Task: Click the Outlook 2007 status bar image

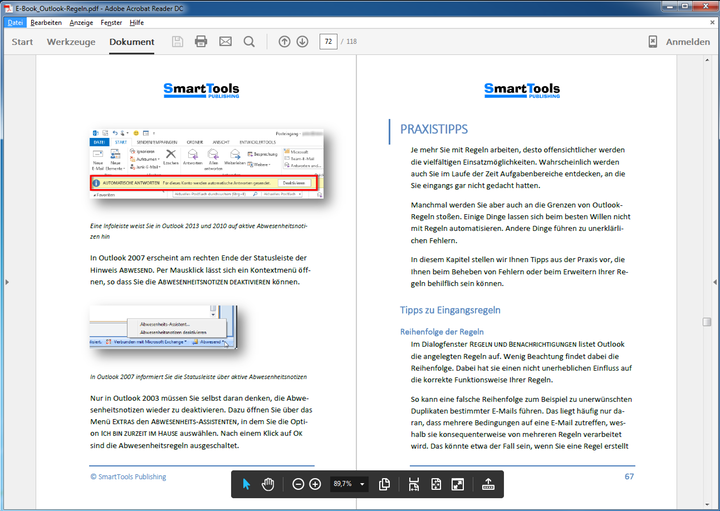Action: point(163,327)
